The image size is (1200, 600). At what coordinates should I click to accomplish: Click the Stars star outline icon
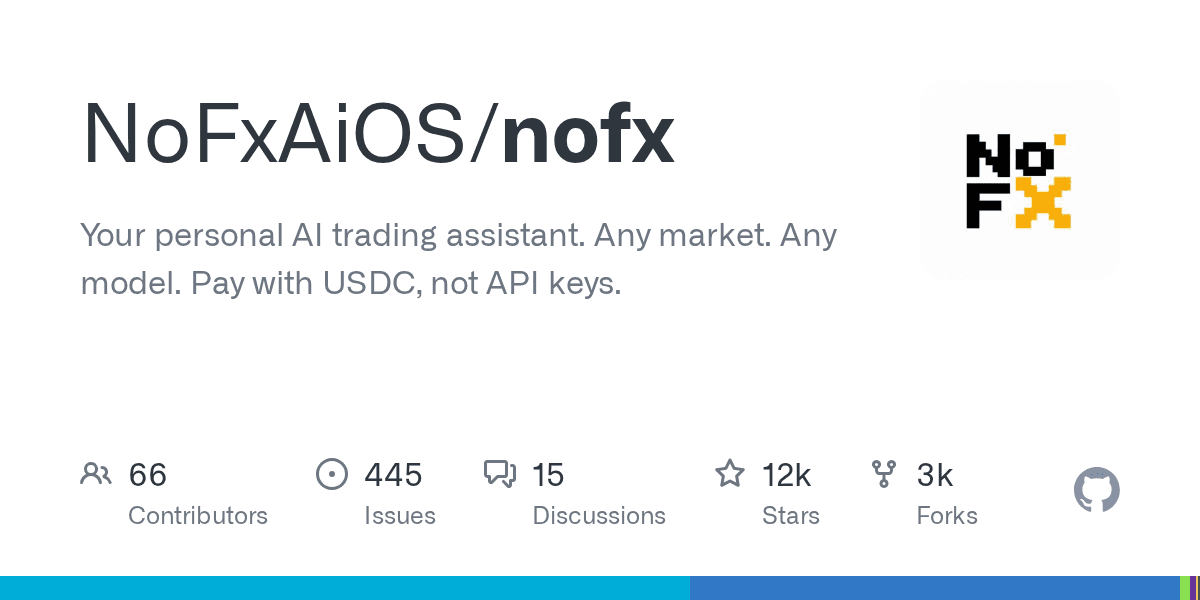(x=729, y=474)
